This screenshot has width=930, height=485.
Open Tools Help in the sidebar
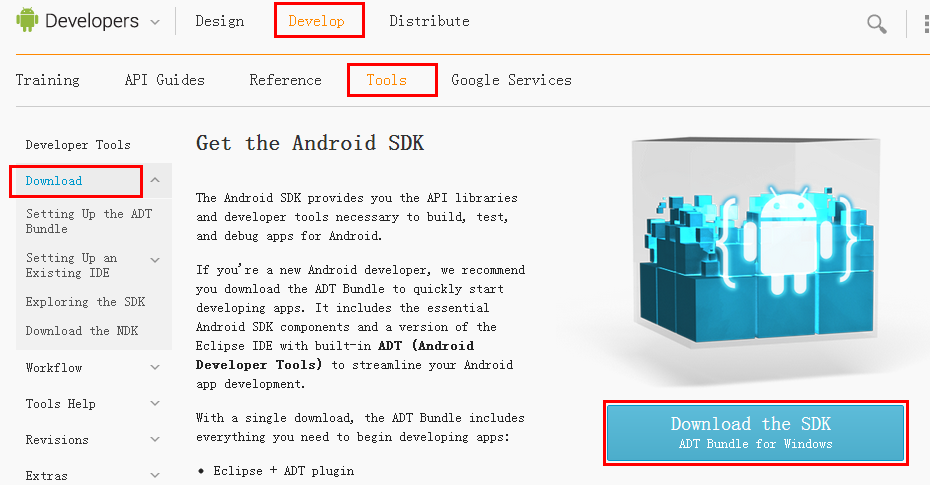(x=60, y=404)
